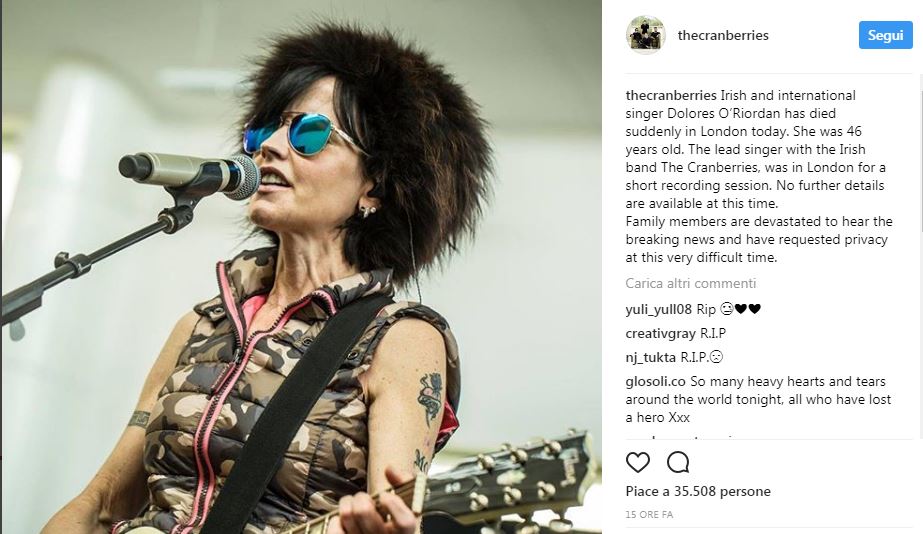Open yuli_yull08 commenter profile
Screen dimensions: 923x534
tap(659, 309)
